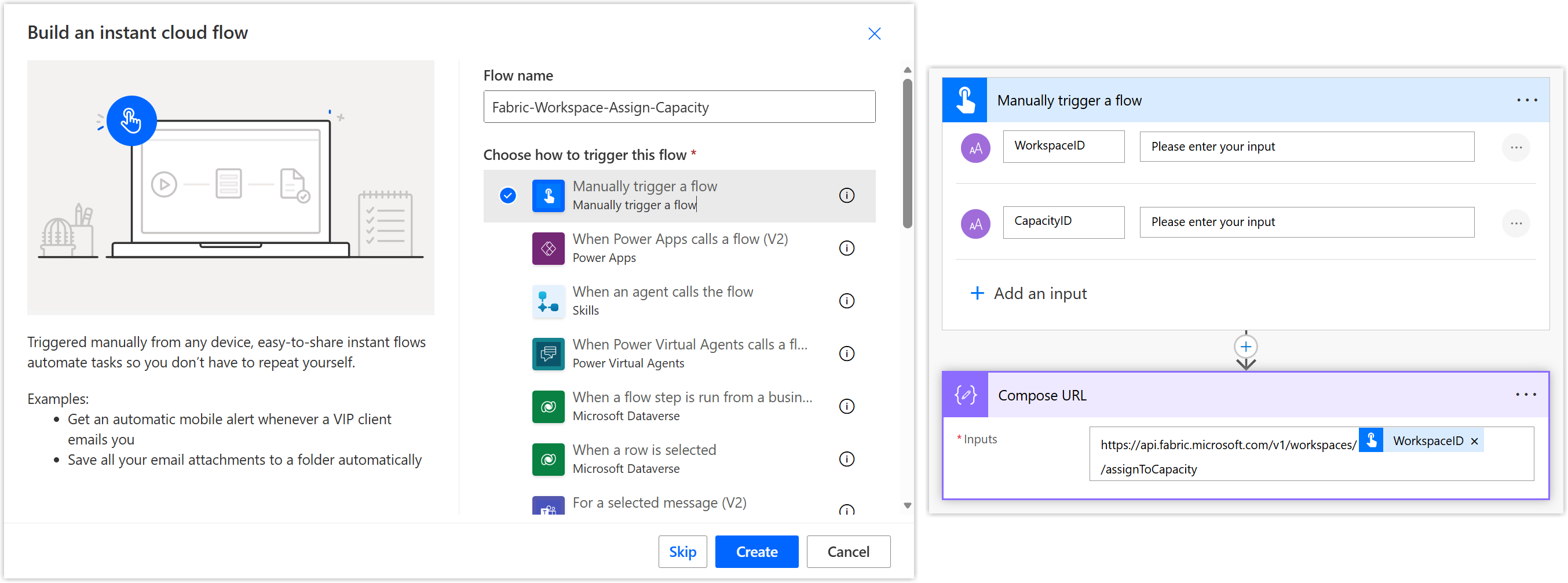Click the Create button
The height and width of the screenshot is (583, 1568).
click(x=756, y=552)
